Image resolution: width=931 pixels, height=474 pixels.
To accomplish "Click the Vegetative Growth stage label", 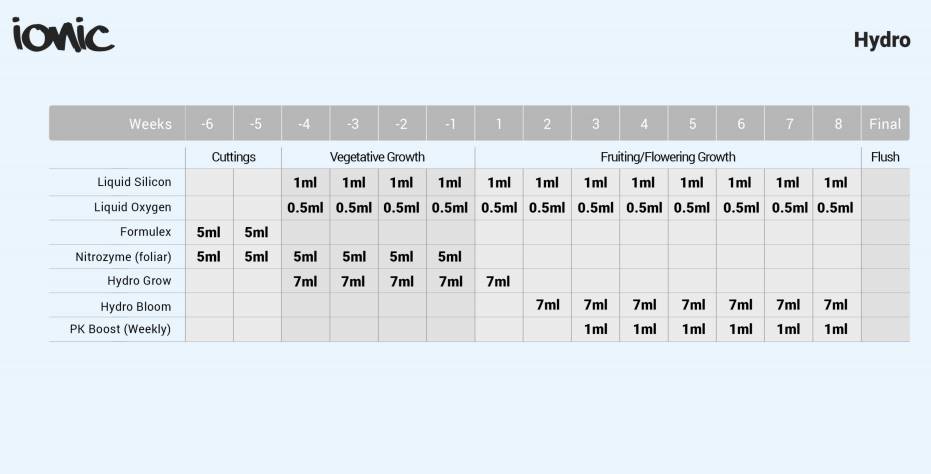I will click(x=378, y=157).
